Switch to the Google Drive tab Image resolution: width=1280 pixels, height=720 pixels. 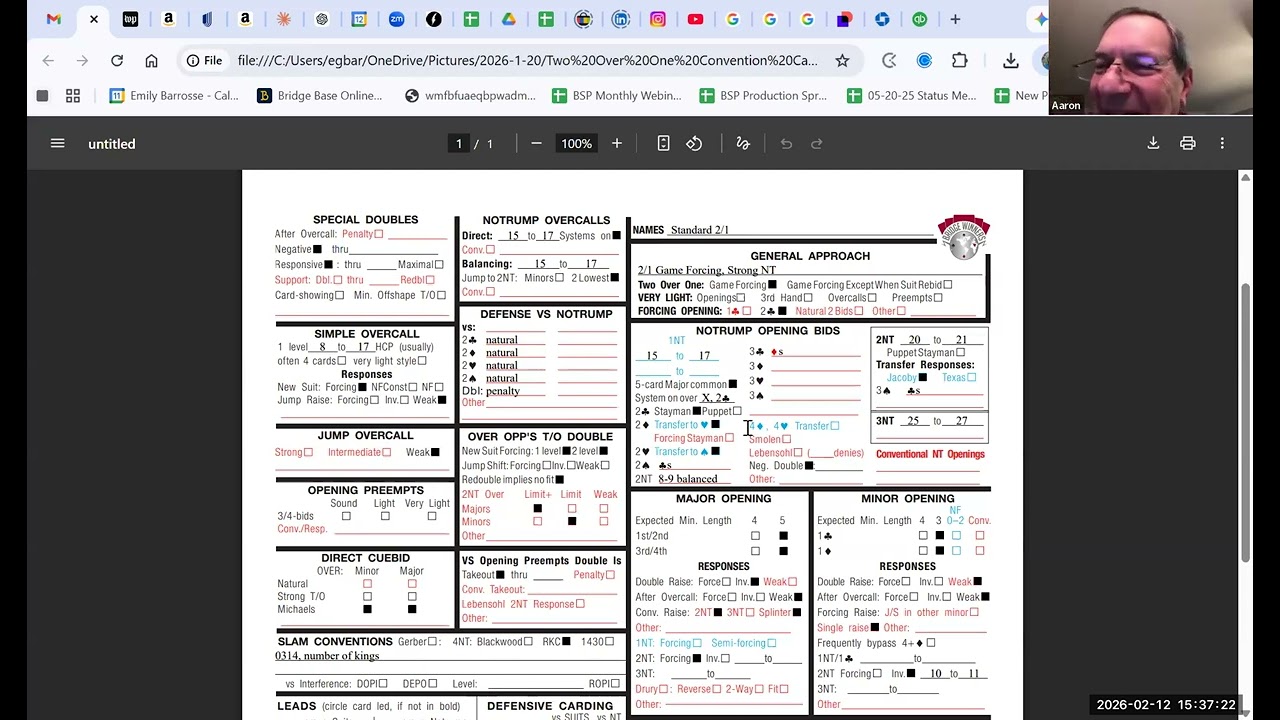pos(508,19)
